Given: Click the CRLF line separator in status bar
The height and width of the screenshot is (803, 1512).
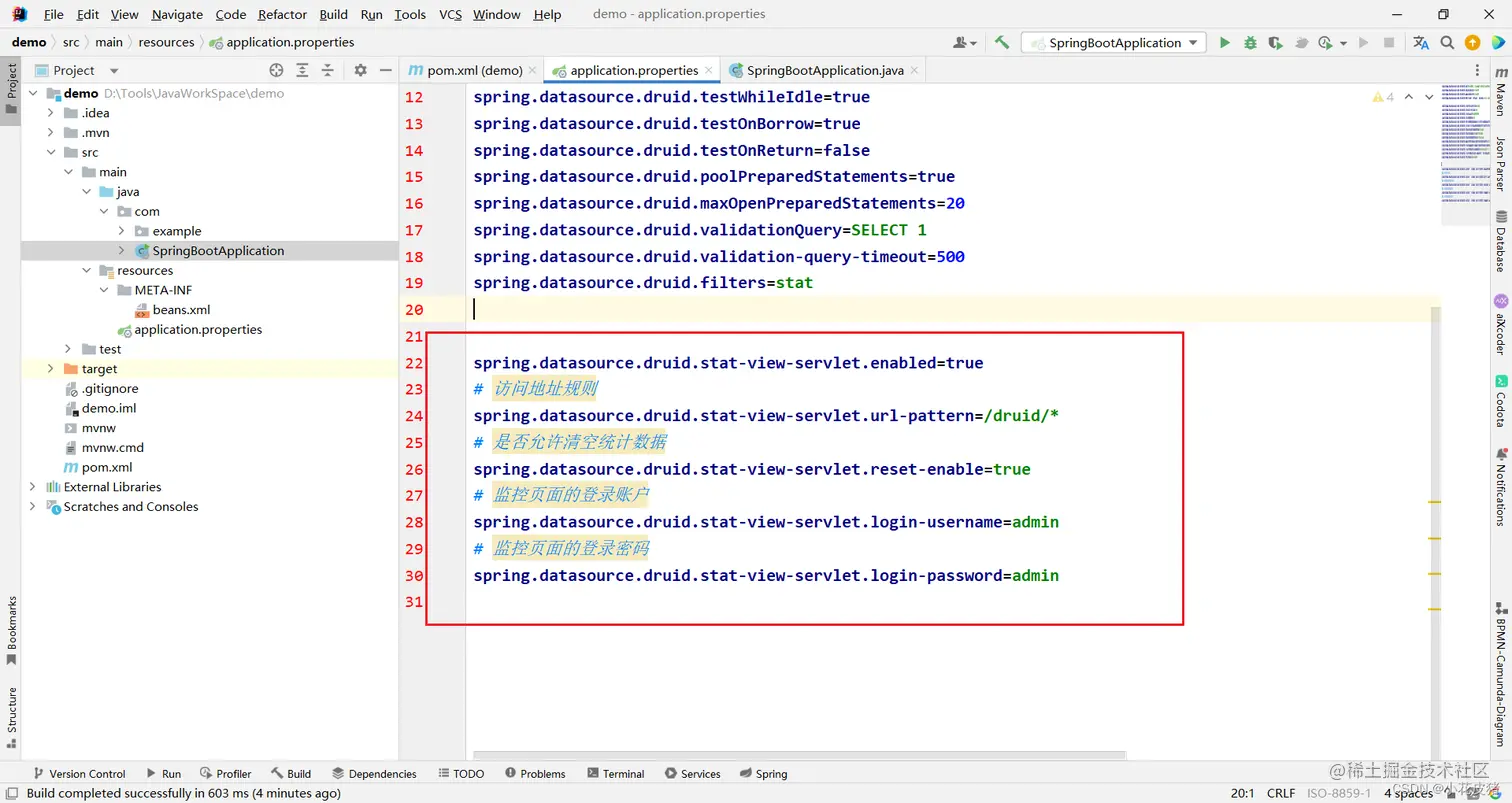Looking at the screenshot, I should point(1281,793).
